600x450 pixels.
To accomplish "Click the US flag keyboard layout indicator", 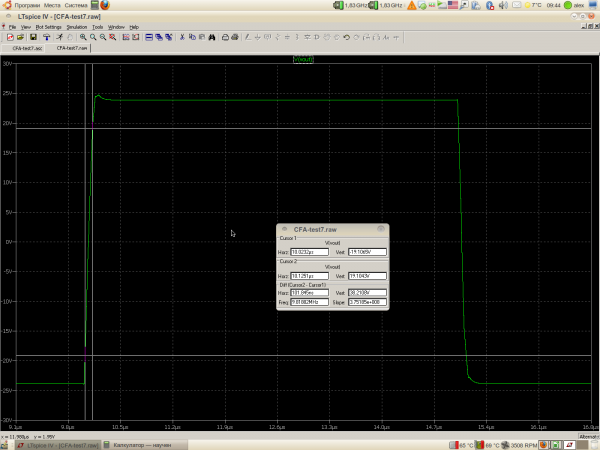I will pos(453,5).
